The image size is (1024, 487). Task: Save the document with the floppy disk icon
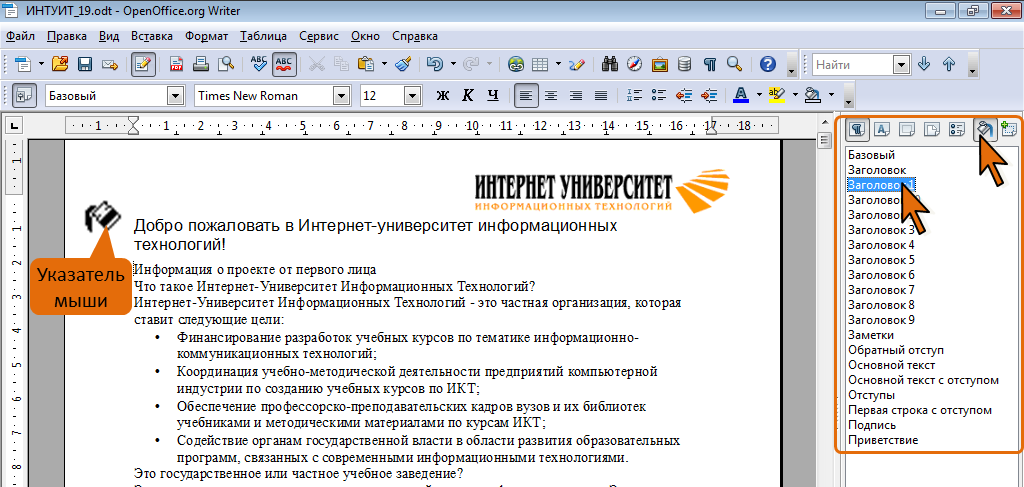(85, 64)
